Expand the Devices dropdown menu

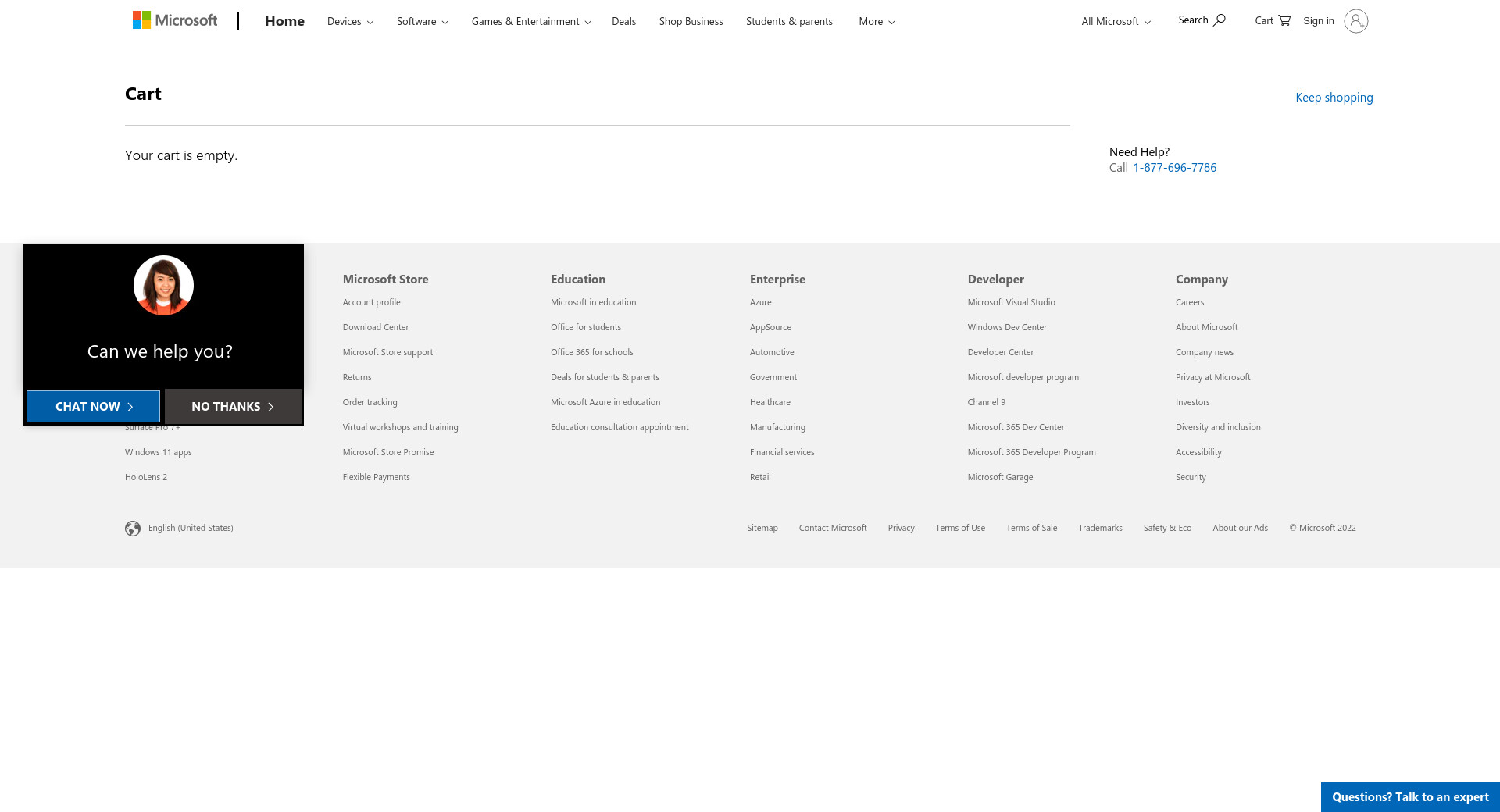tap(350, 22)
